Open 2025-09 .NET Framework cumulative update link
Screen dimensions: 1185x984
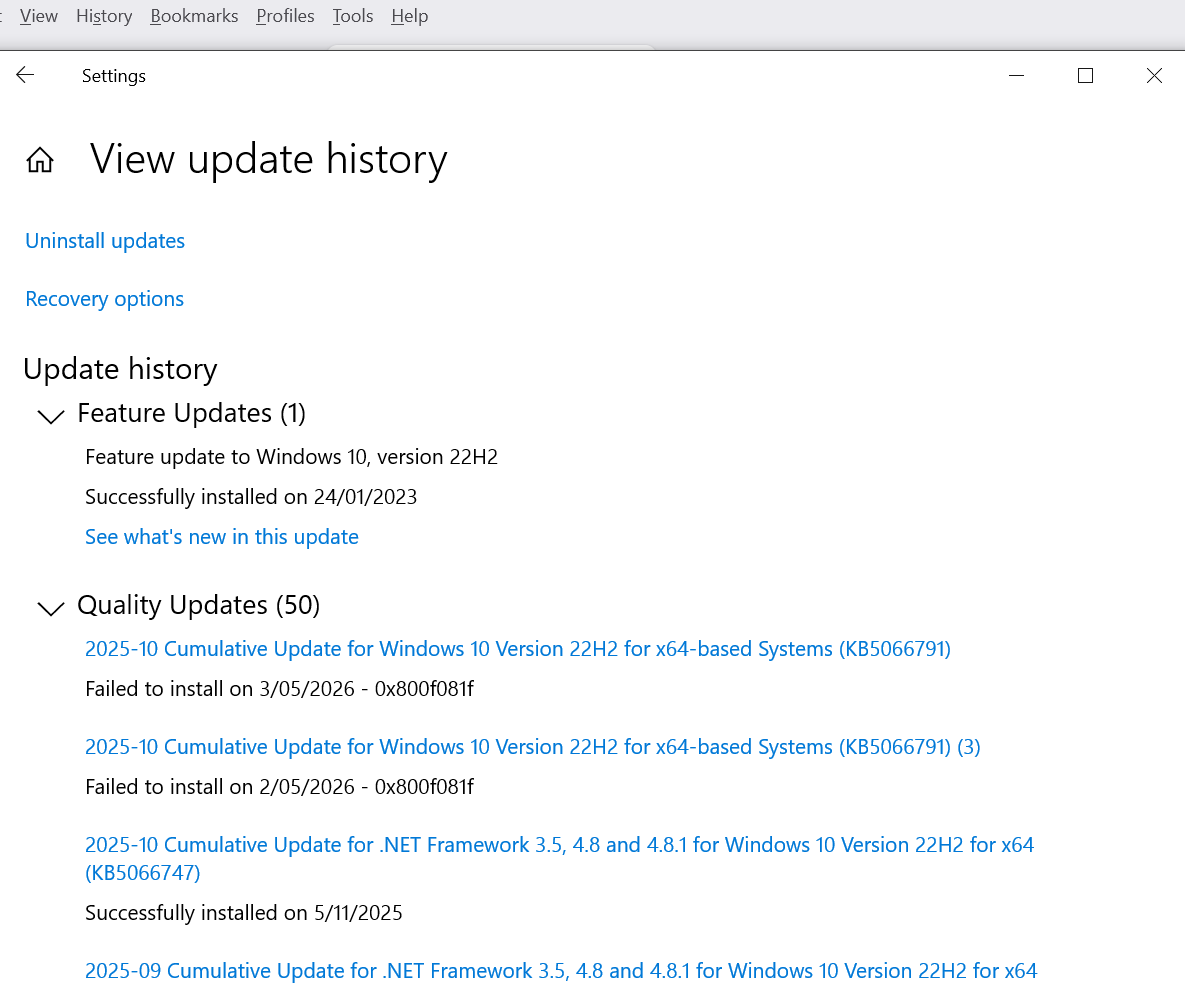pyautogui.click(x=561, y=970)
